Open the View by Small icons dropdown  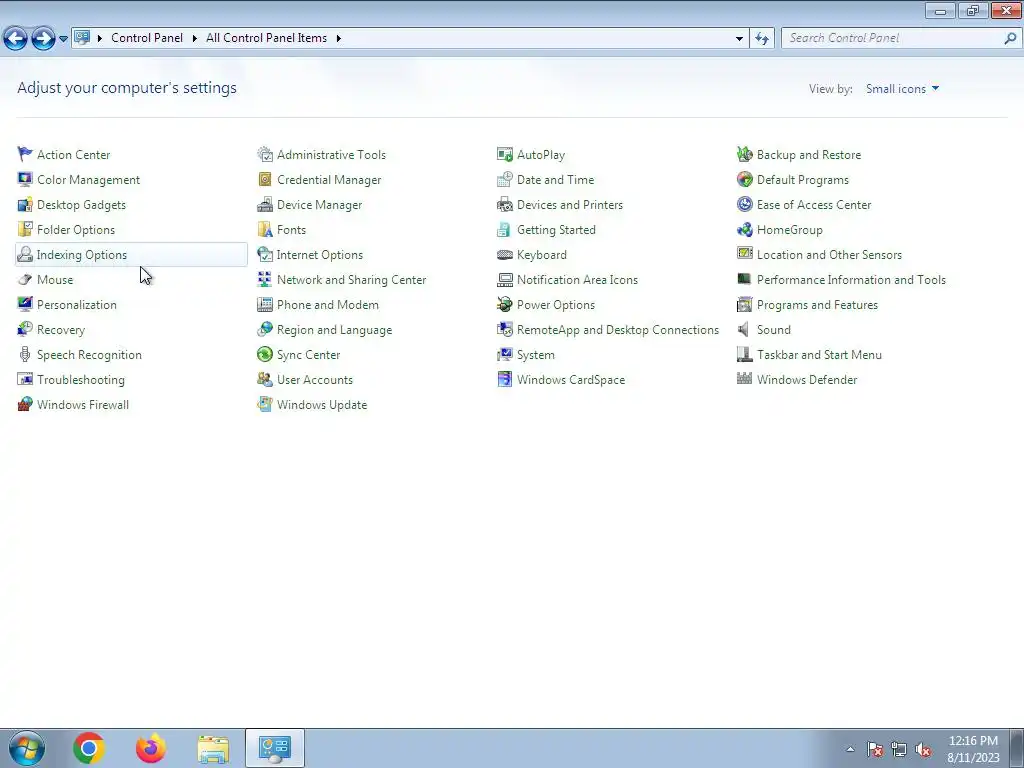point(903,89)
